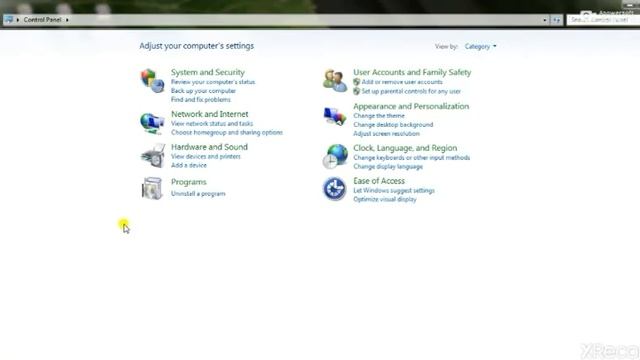Open the Appearance and Personalization monitor icon
The width and height of the screenshot is (640, 360).
pos(335,116)
